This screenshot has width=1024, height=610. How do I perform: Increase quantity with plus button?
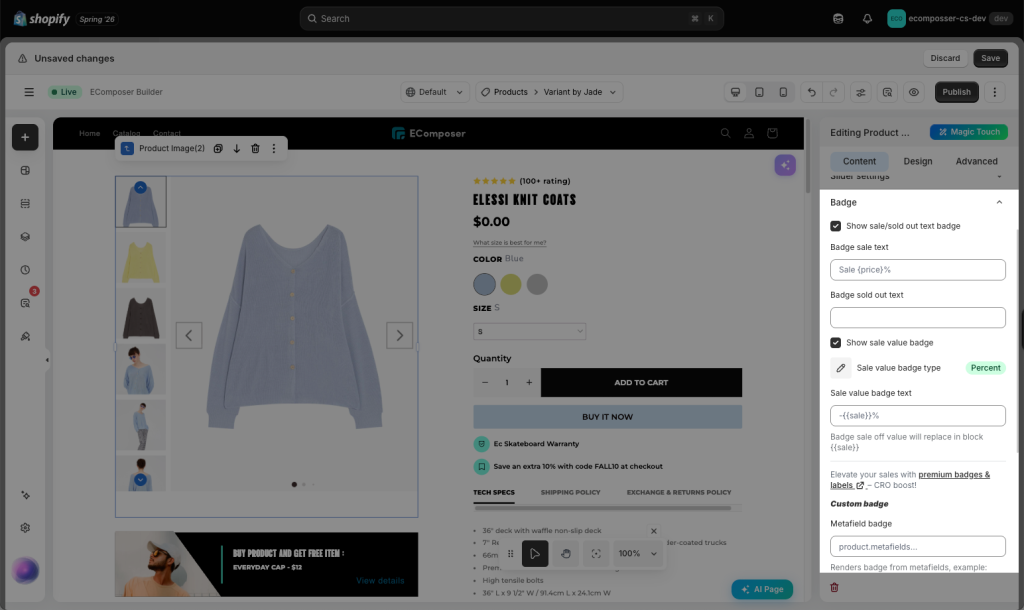(x=529, y=383)
